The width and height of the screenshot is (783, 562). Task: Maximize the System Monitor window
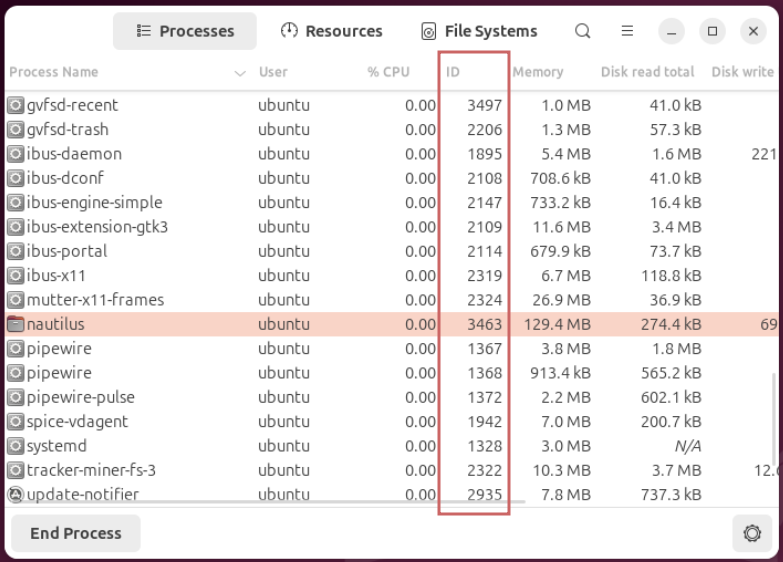coord(712,31)
